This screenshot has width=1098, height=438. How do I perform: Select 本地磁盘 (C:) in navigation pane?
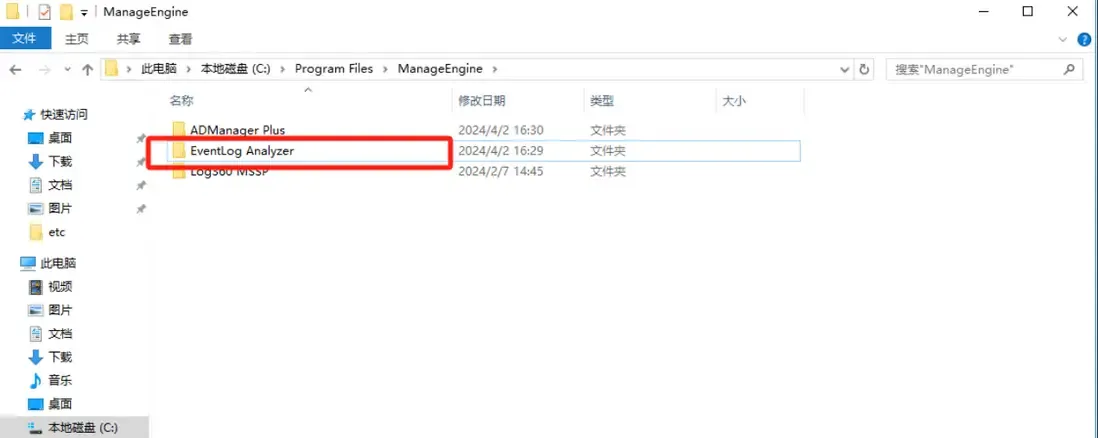click(74, 427)
